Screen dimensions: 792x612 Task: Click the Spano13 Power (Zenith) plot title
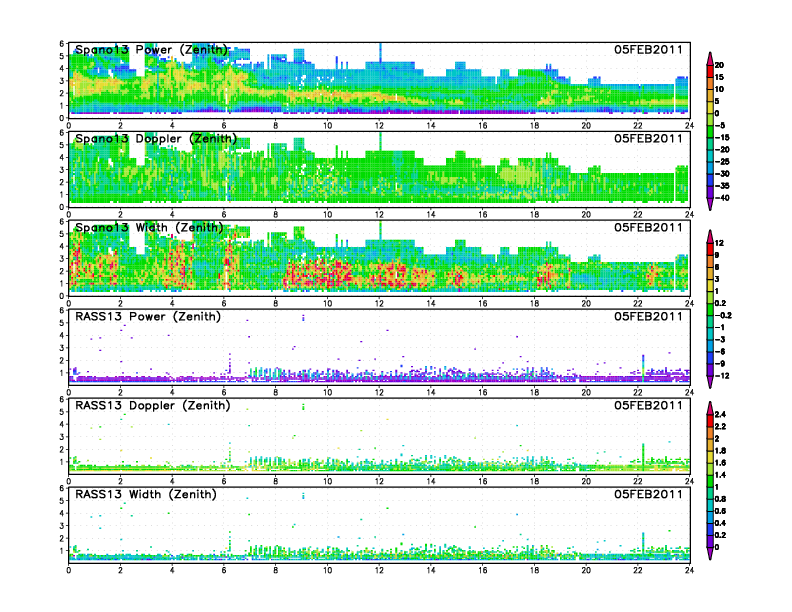point(152,50)
